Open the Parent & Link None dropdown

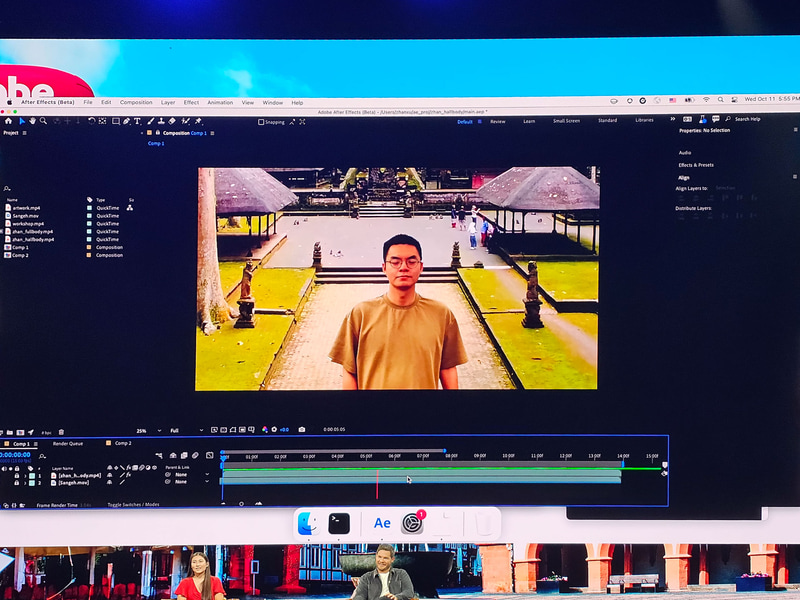point(182,476)
